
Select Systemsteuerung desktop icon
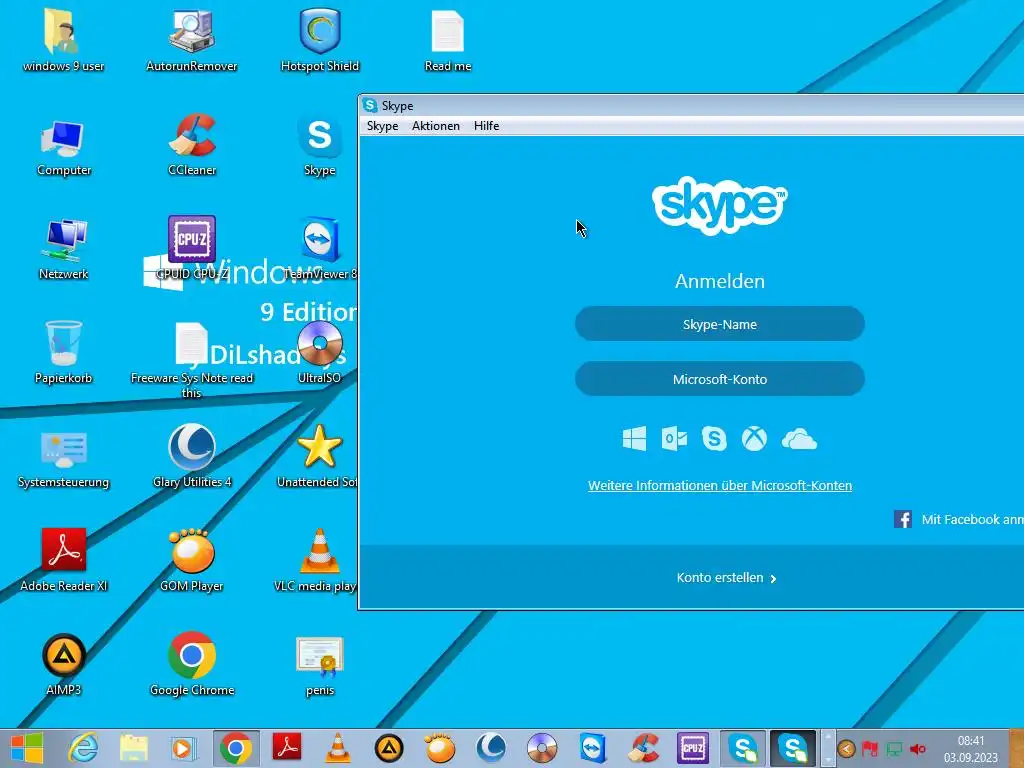(x=63, y=458)
